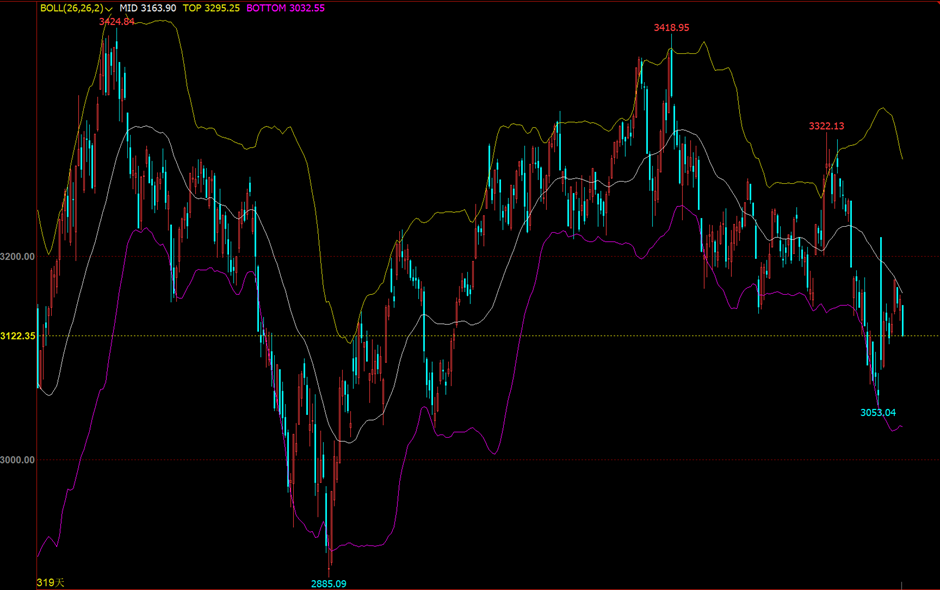Click the 3200.00 price axis label
The image size is (940, 590).
(18, 257)
